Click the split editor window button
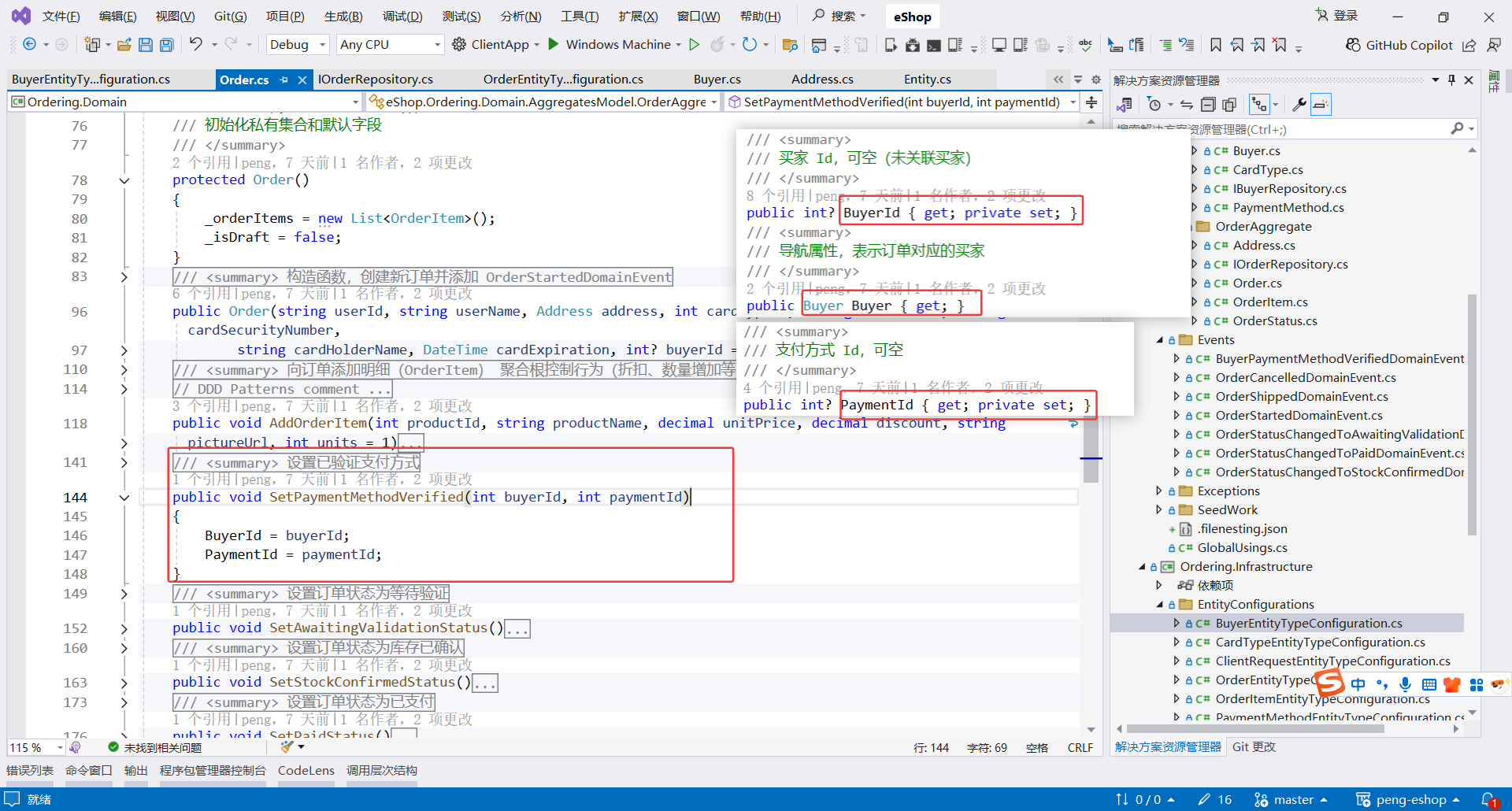This screenshot has height=811, width=1512. point(1091,102)
